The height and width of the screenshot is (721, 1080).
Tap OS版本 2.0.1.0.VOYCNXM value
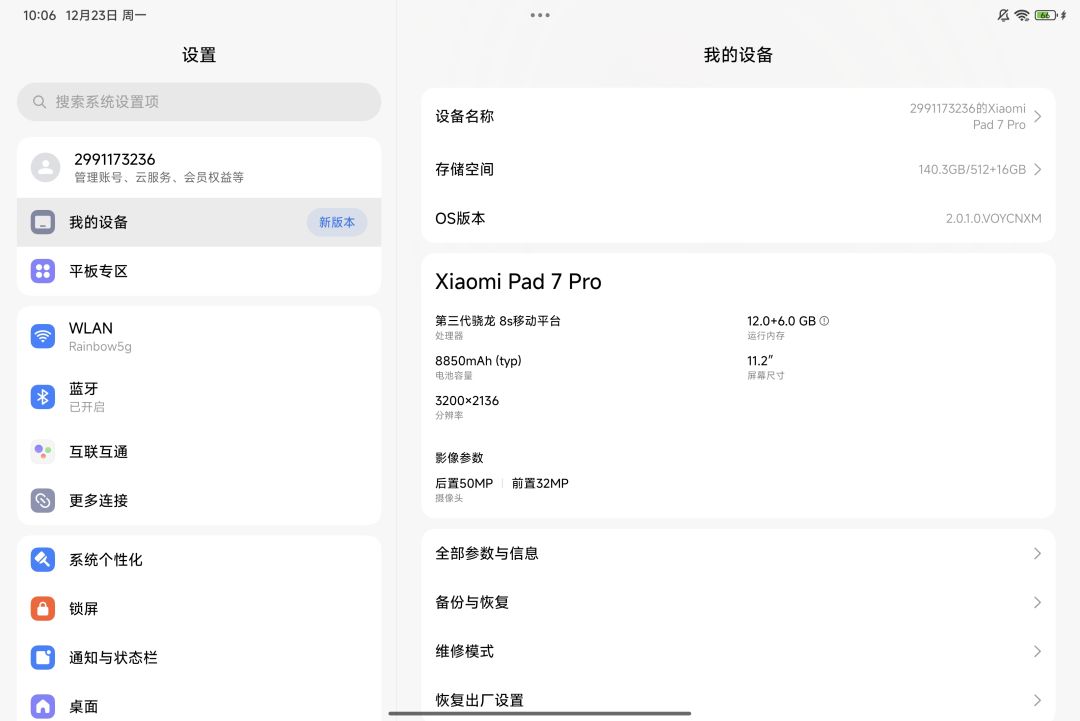[993, 218]
